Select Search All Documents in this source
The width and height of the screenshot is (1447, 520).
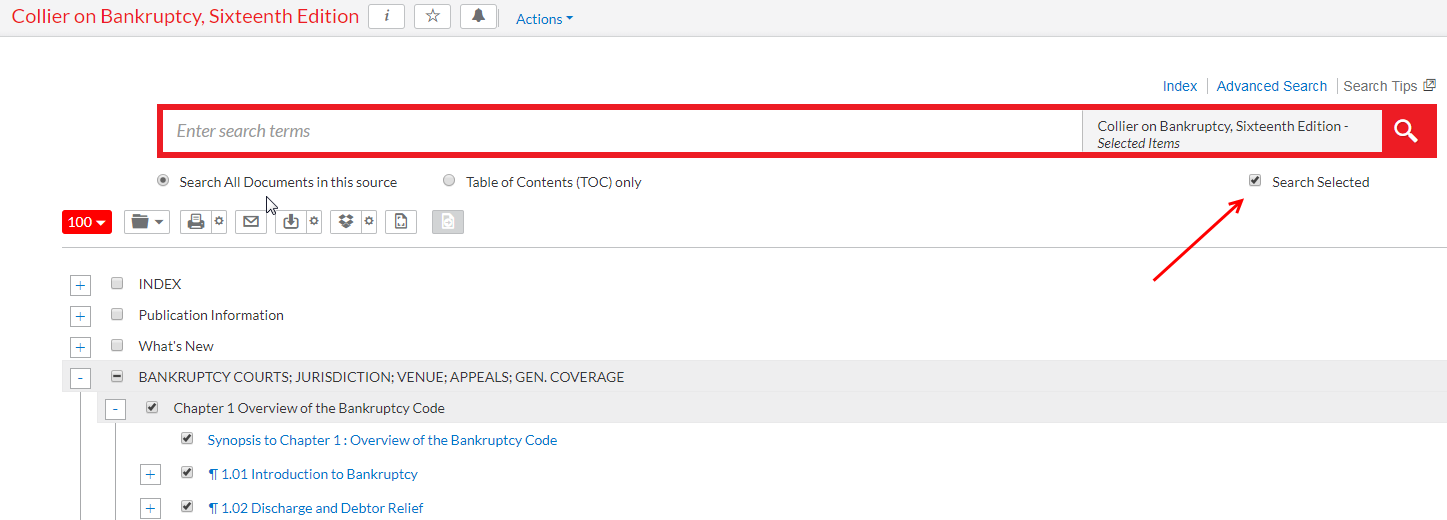coord(163,181)
